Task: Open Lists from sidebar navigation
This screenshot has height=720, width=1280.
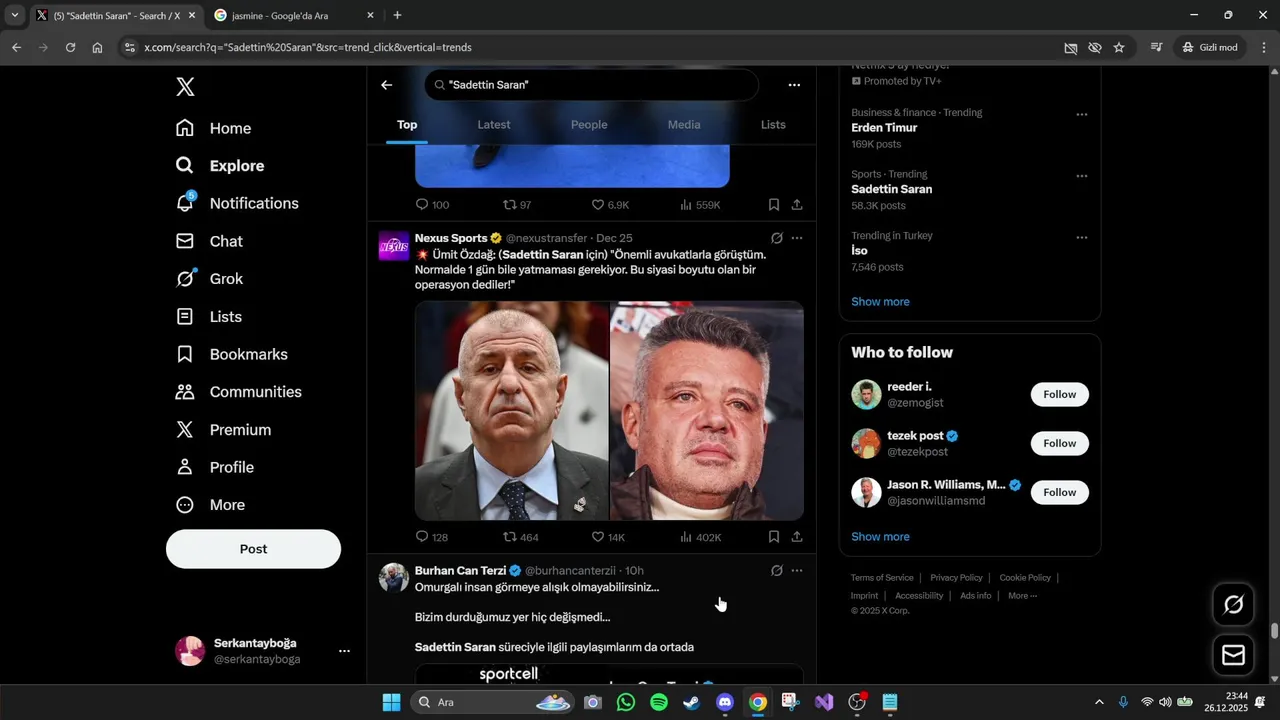Action: 209,317
